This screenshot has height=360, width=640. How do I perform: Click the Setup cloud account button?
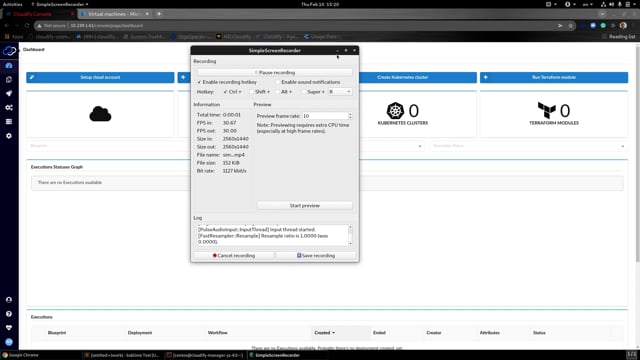(100, 77)
